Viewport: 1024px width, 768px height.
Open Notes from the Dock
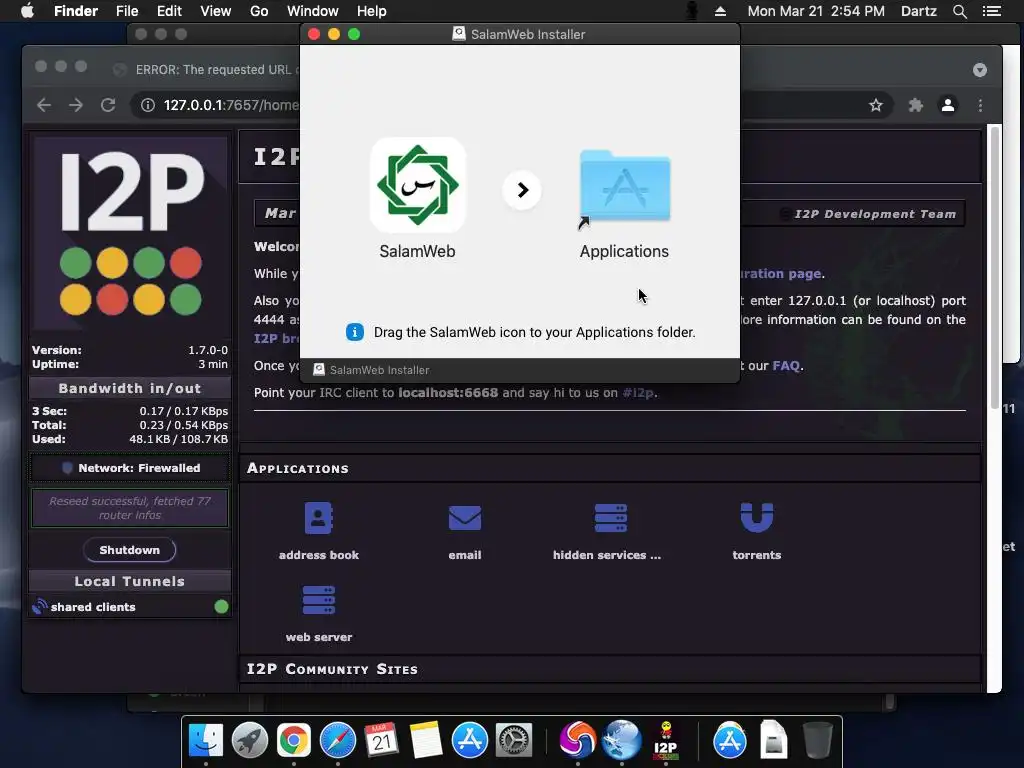pos(426,740)
